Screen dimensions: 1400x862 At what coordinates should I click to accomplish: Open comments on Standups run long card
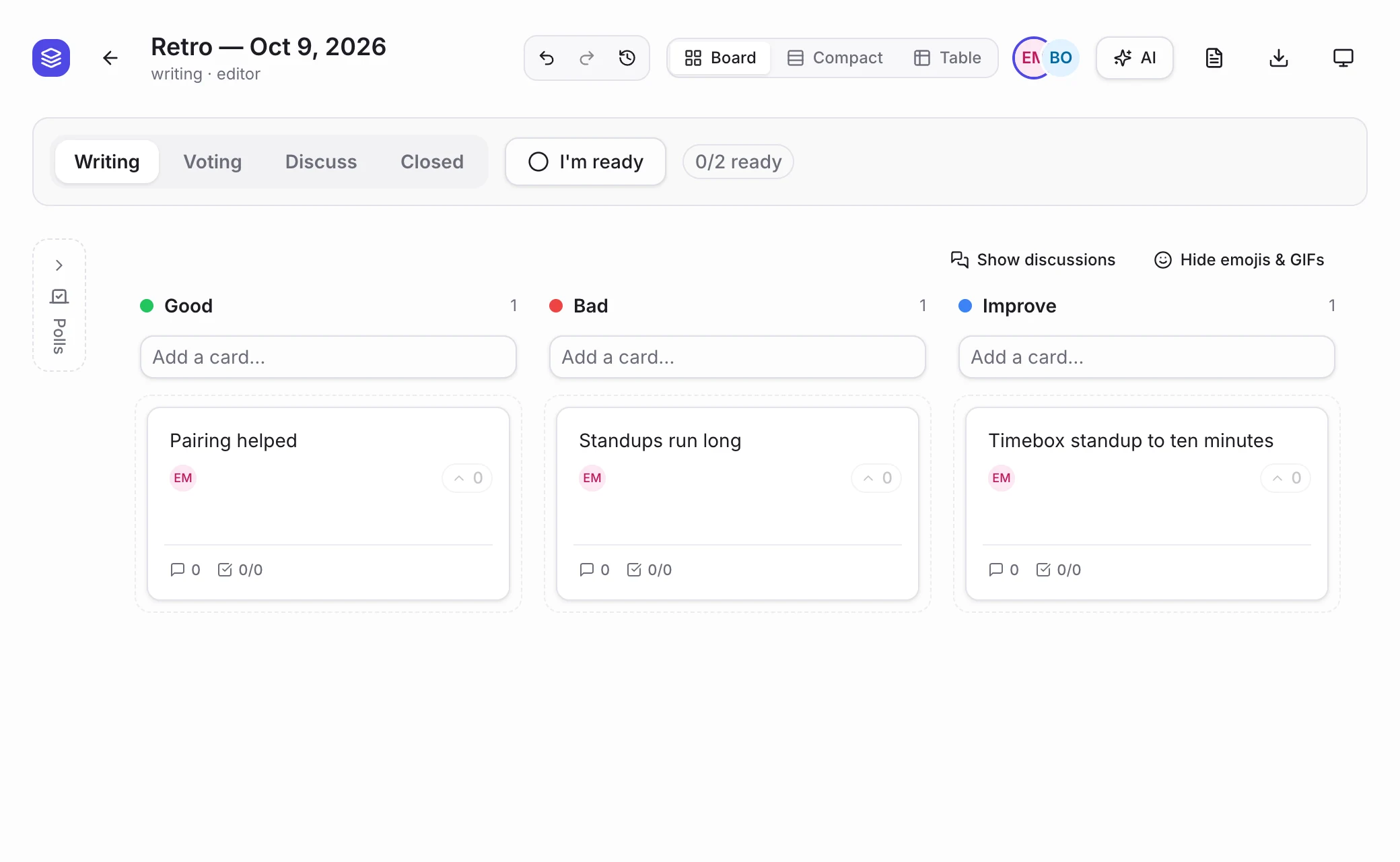point(595,570)
